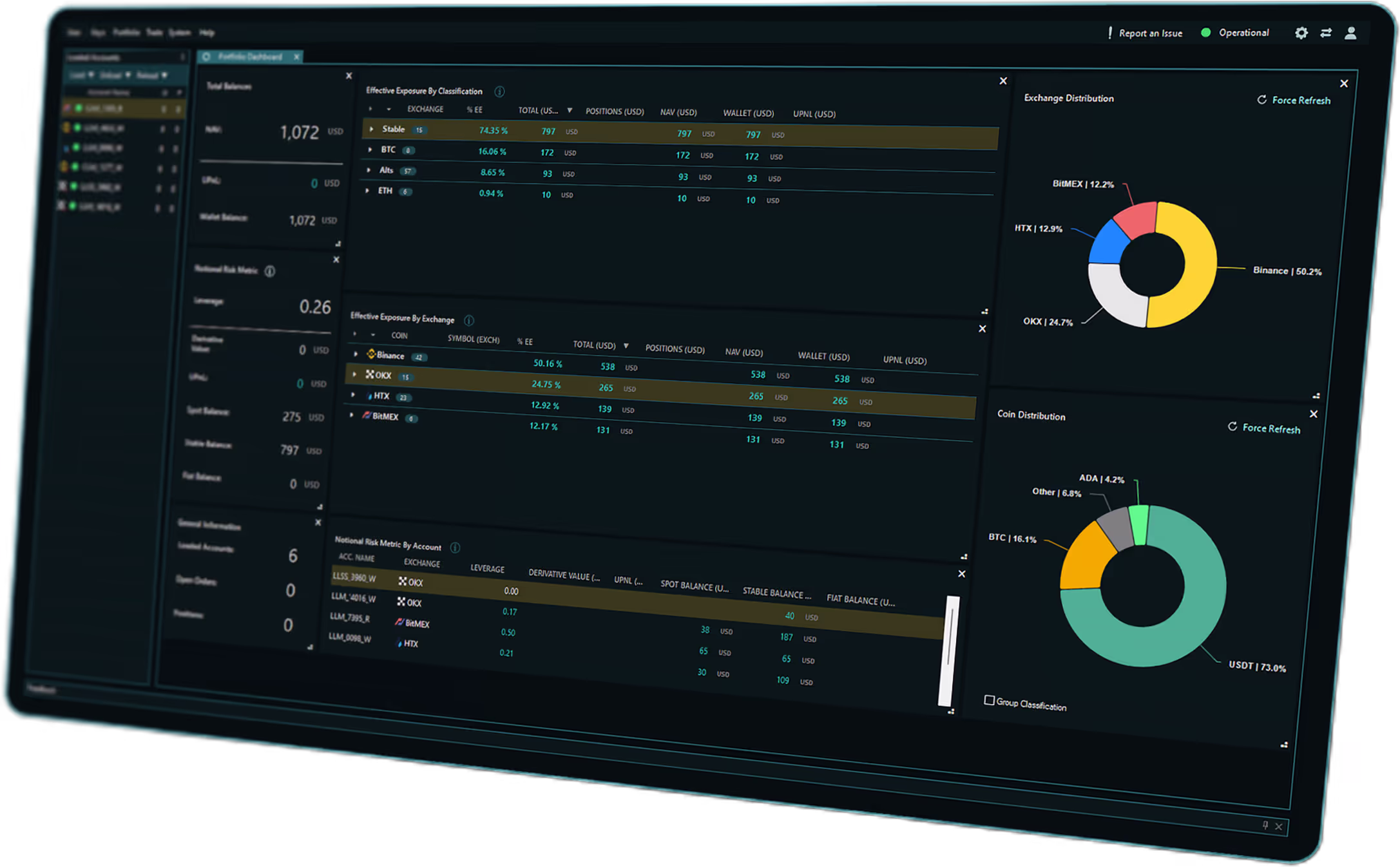
Task: Click the OKX logo in Effective Exposure By Exchange
Action: click(x=370, y=374)
